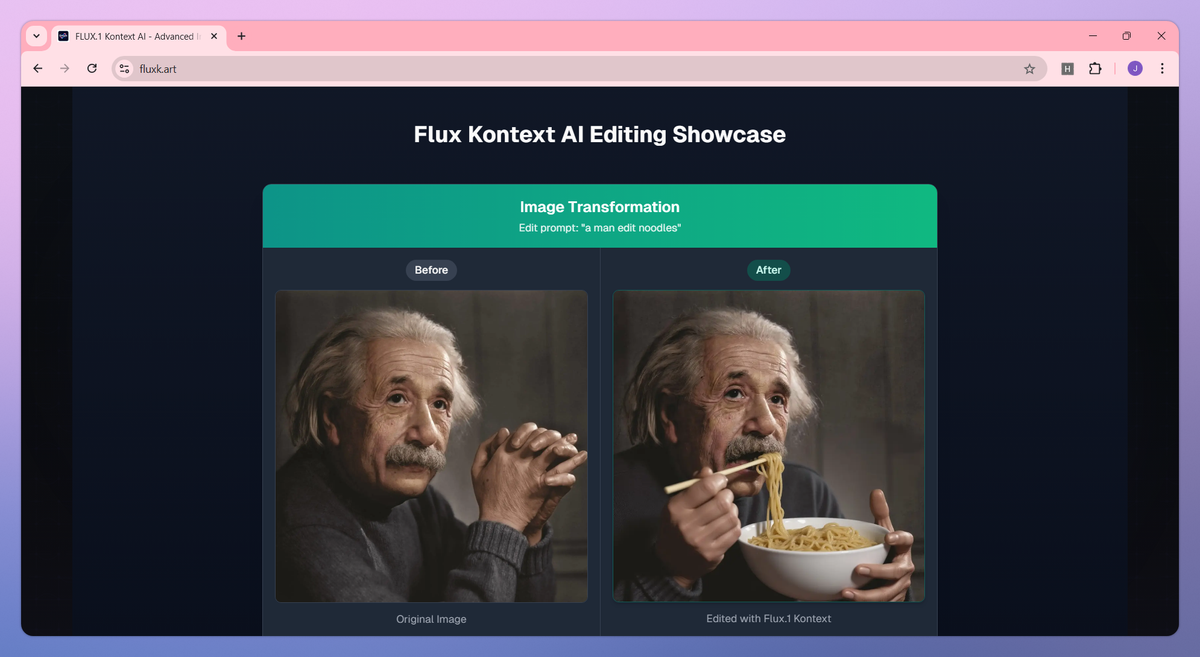Screen dimensions: 1200x657
Task: Reload the fluxk.art page
Action: (x=91, y=68)
